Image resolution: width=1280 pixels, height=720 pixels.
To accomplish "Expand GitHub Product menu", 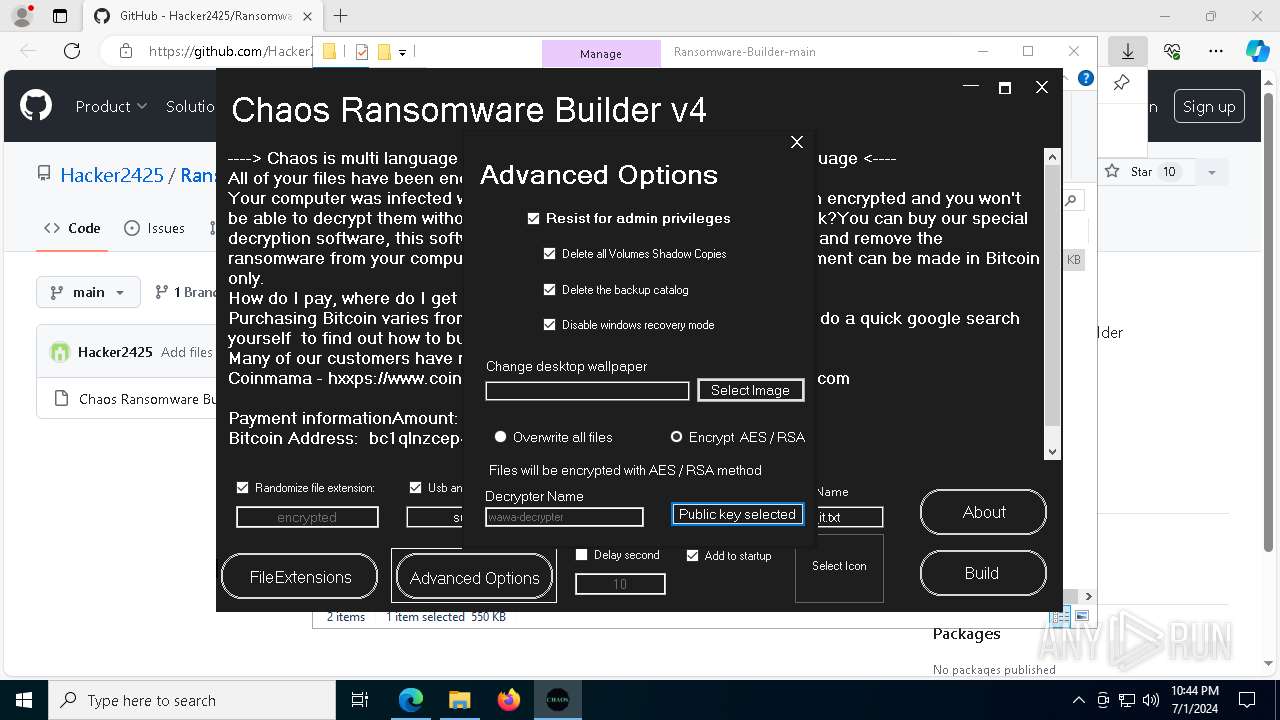I will (x=112, y=106).
